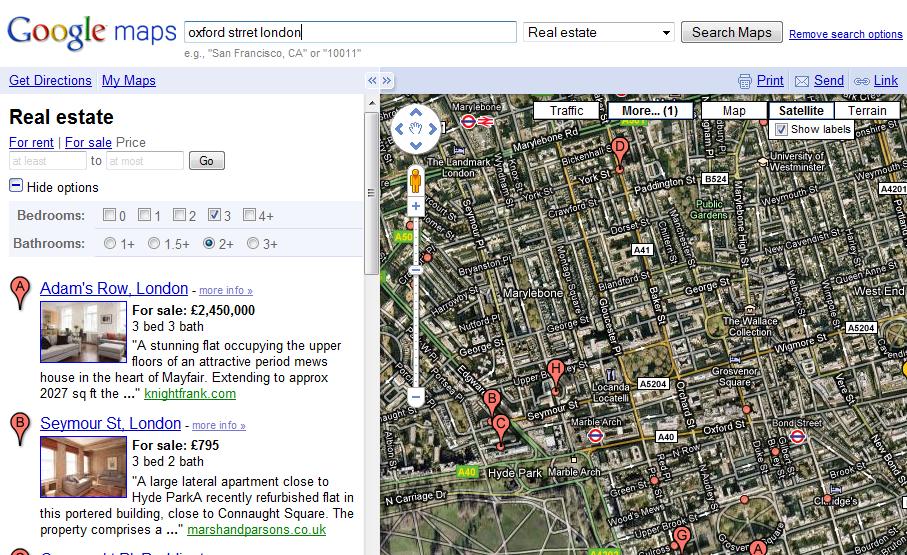Click the Go price filter button
The width and height of the screenshot is (907, 555).
207,161
